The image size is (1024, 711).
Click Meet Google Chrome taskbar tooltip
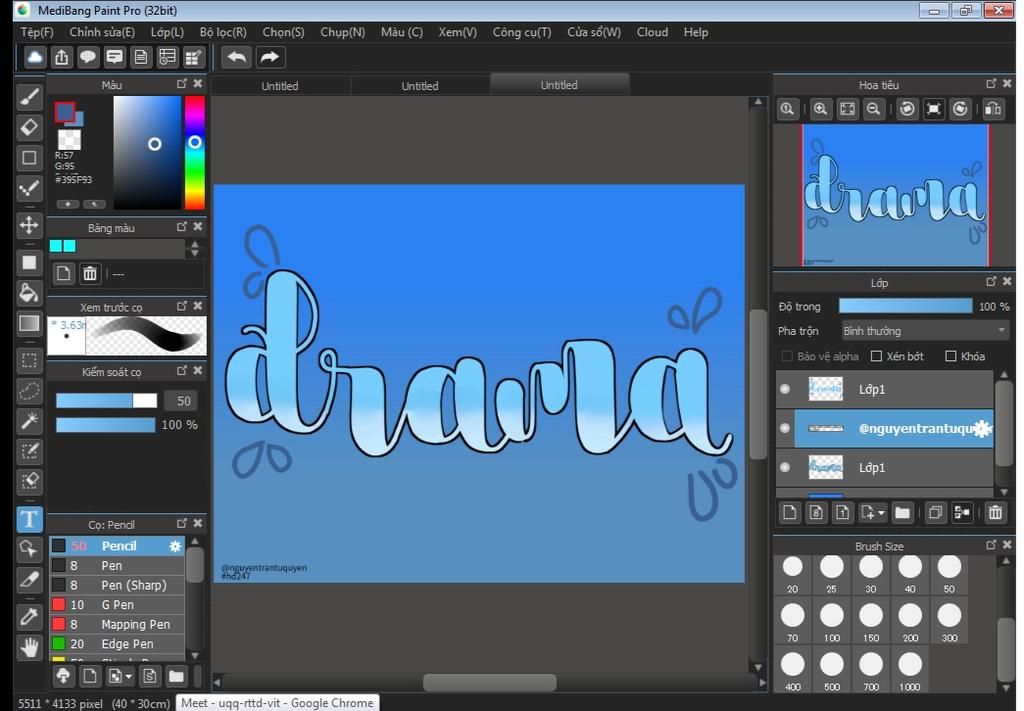pyautogui.click(x=277, y=703)
